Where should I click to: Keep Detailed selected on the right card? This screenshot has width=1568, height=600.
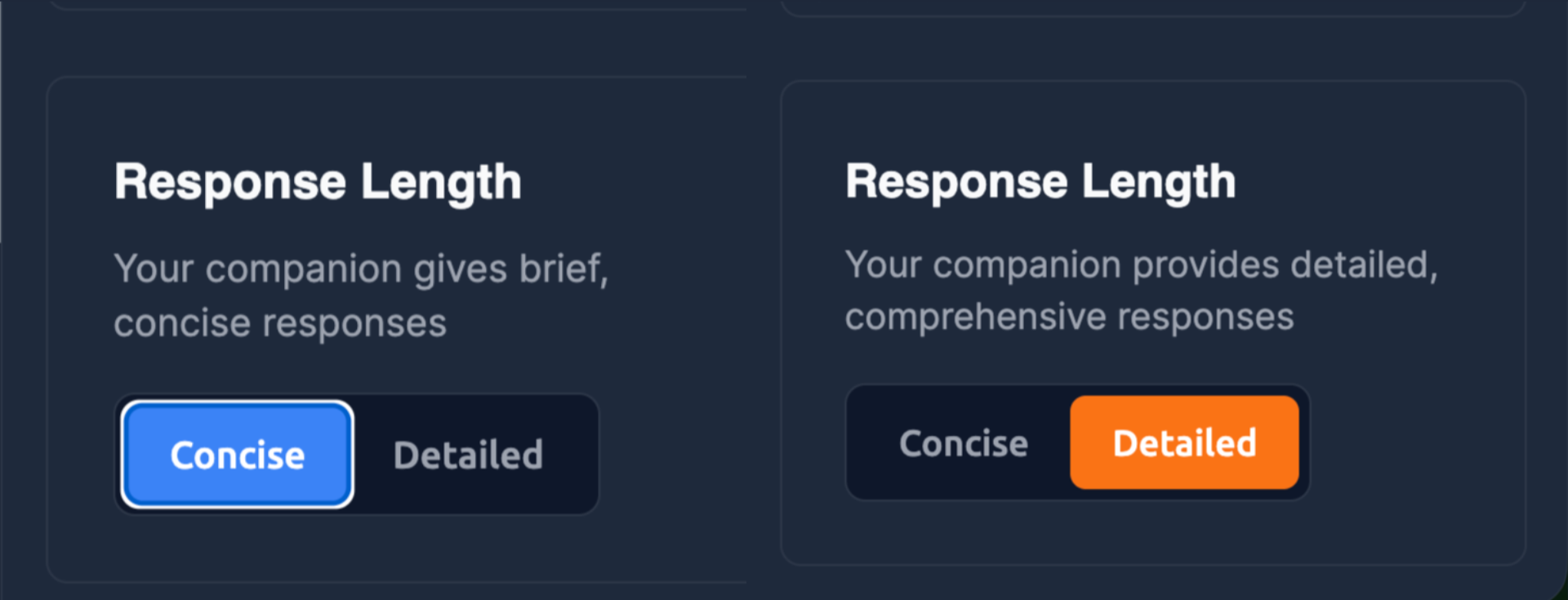click(1183, 442)
